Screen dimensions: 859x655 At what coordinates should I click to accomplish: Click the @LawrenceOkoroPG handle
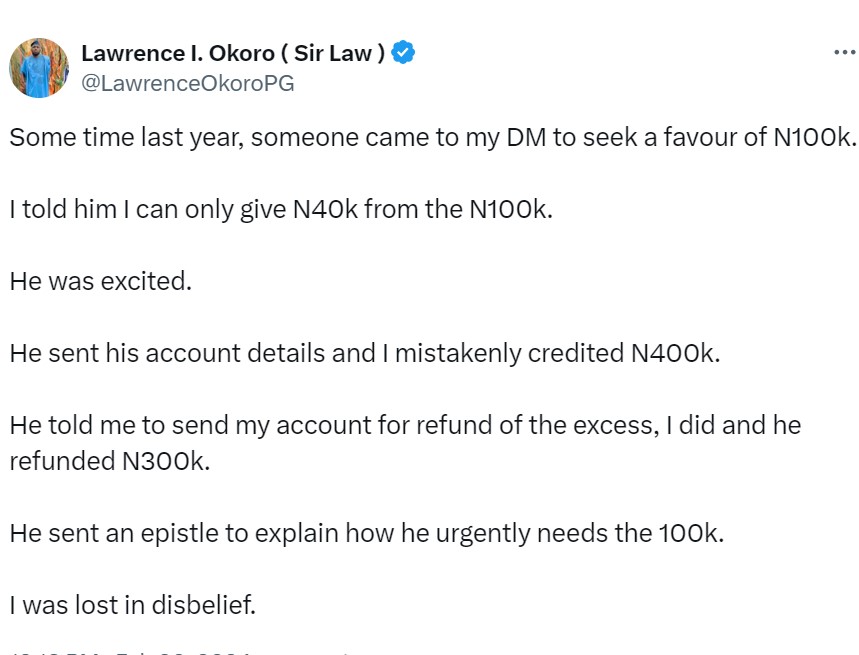tap(187, 84)
